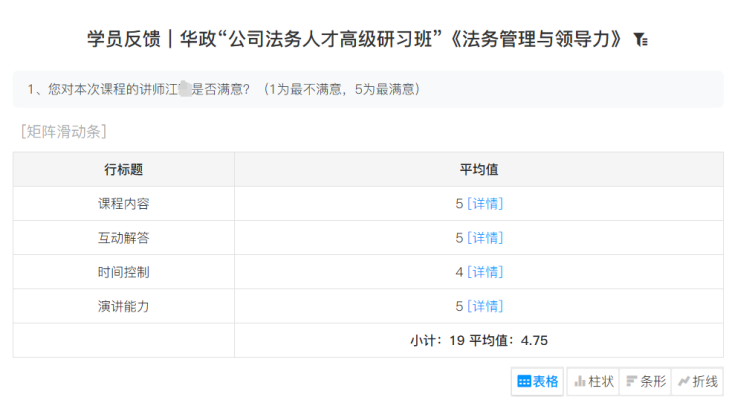Select the 互动解答 row label

point(123,238)
